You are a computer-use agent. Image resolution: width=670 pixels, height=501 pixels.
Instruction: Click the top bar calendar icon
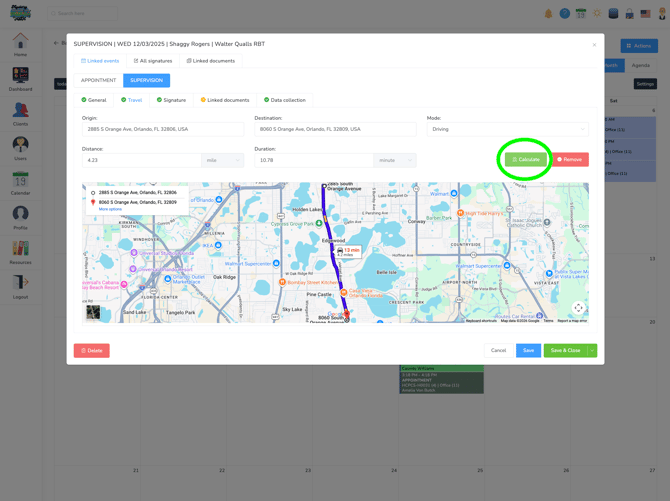(581, 14)
